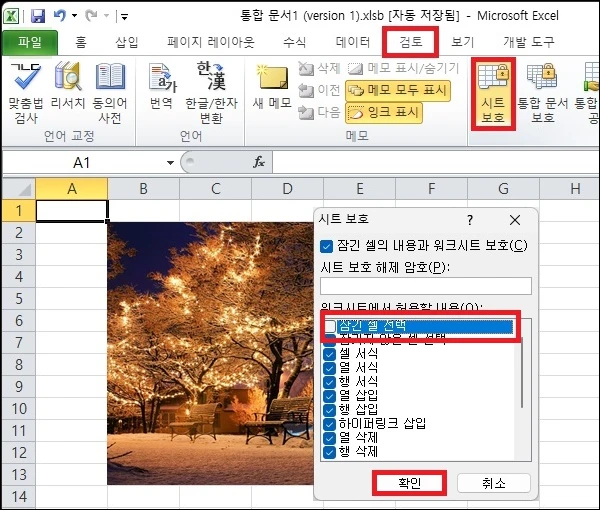This screenshot has height=510, width=600.
Task: Switch to the 데이터 tab
Action: pos(353,42)
